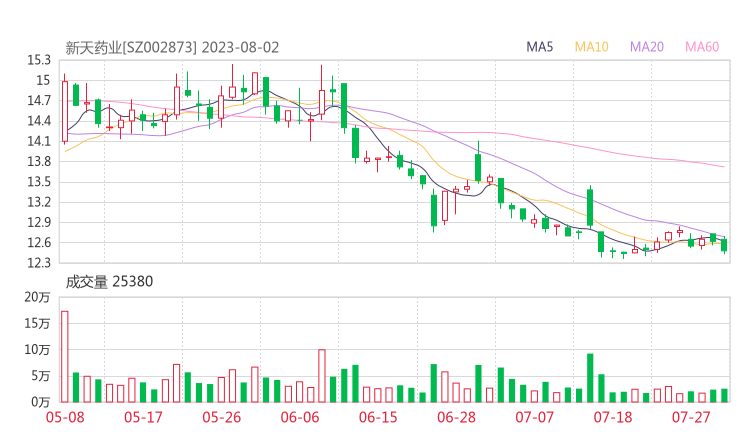Screen dimensions: 740x440
Task: Click the 12.3 price axis label
Action: [x=39, y=262]
